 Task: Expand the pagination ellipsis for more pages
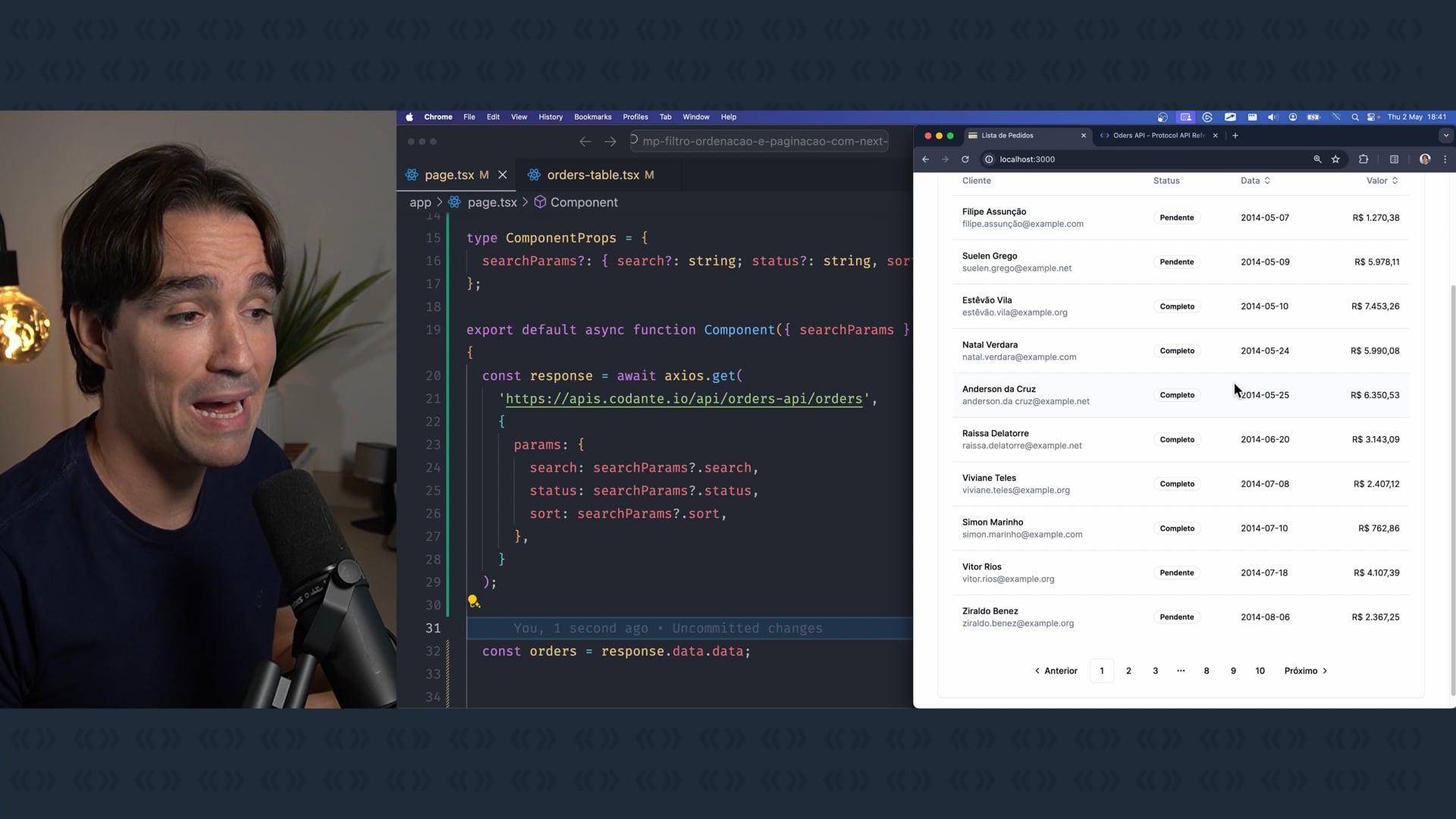pos(1181,670)
